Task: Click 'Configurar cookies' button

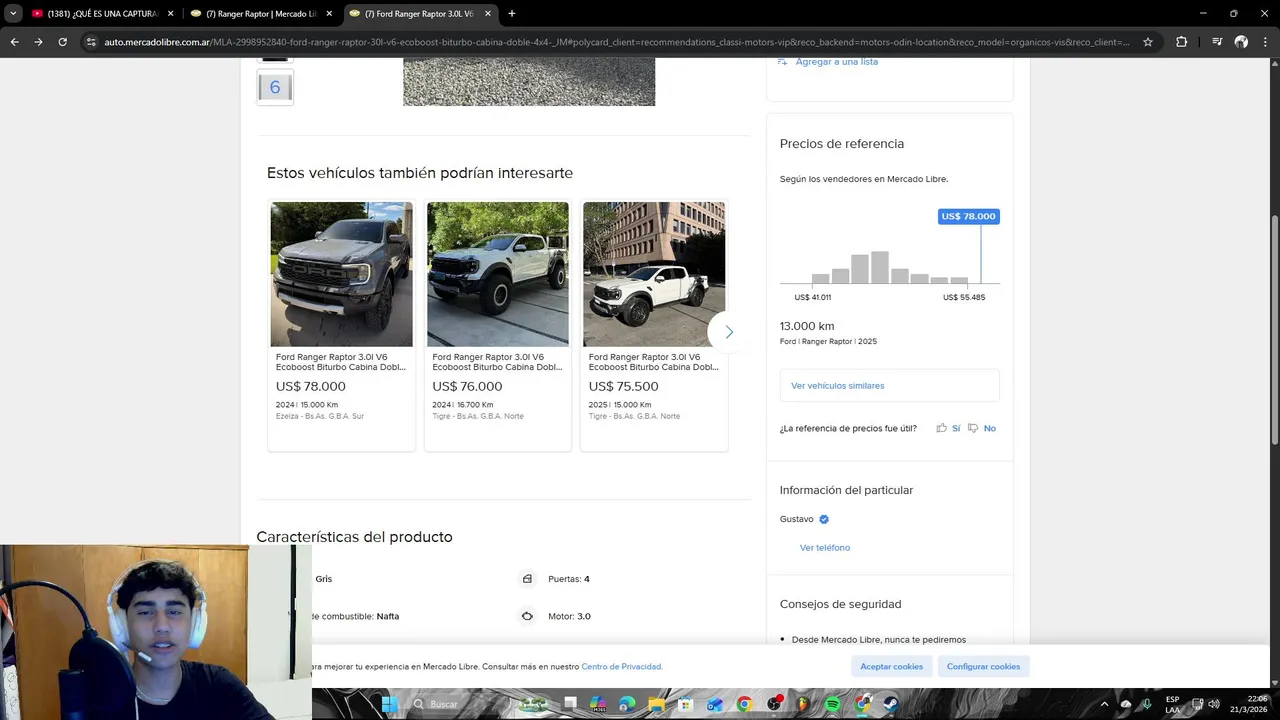Action: [x=983, y=666]
